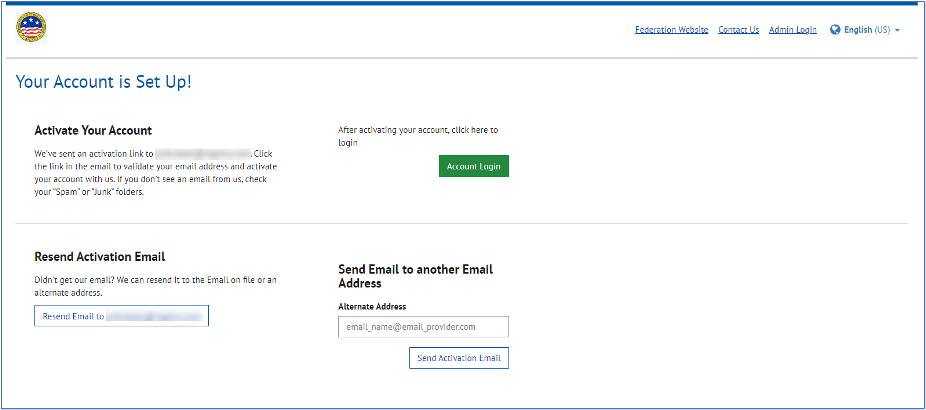The image size is (926, 410).
Task: Open the Federation Website link
Action: tap(671, 30)
